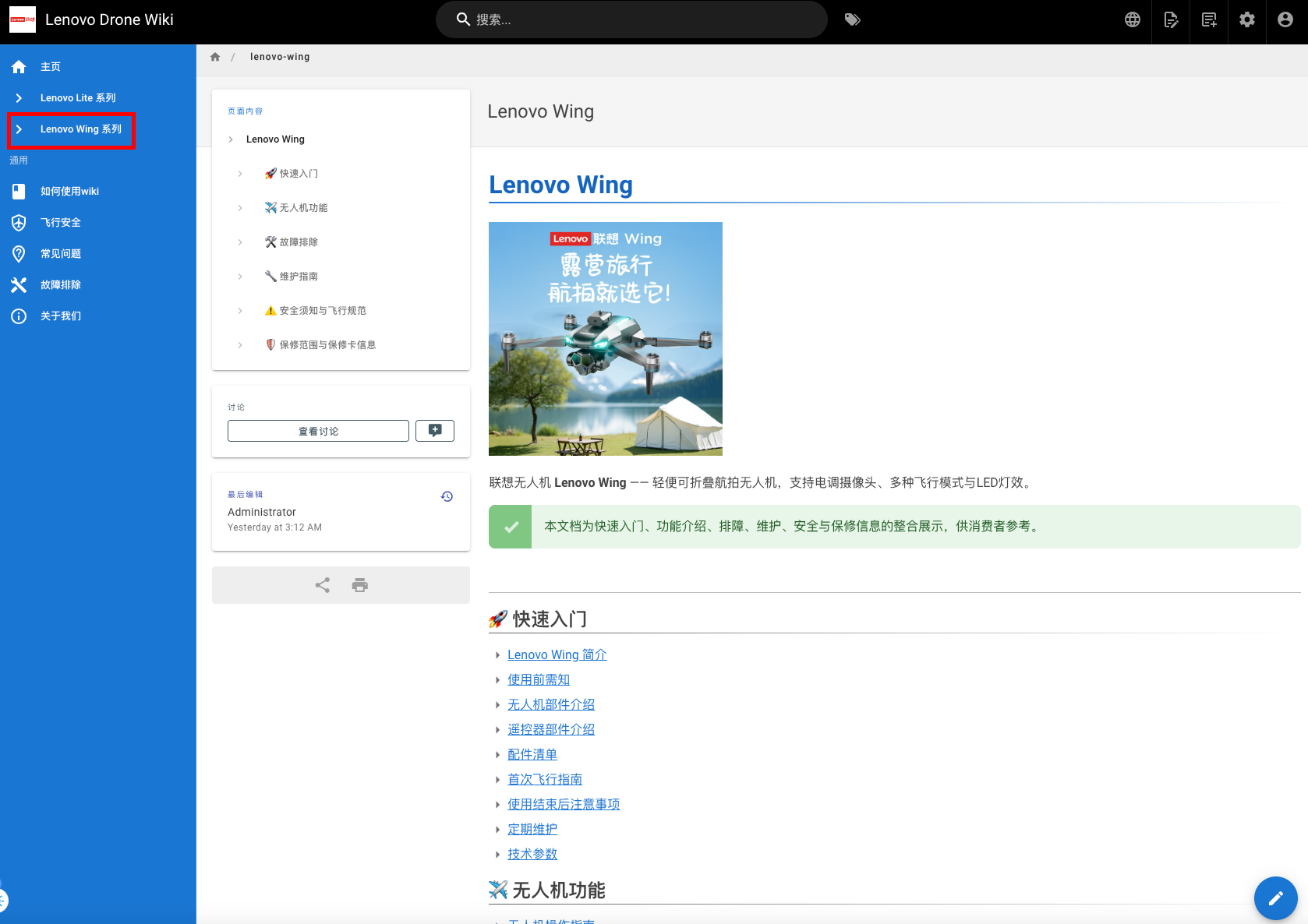Jump to 保修范围与保修卡信息 in page contents
The image size is (1308, 924).
tap(320, 345)
